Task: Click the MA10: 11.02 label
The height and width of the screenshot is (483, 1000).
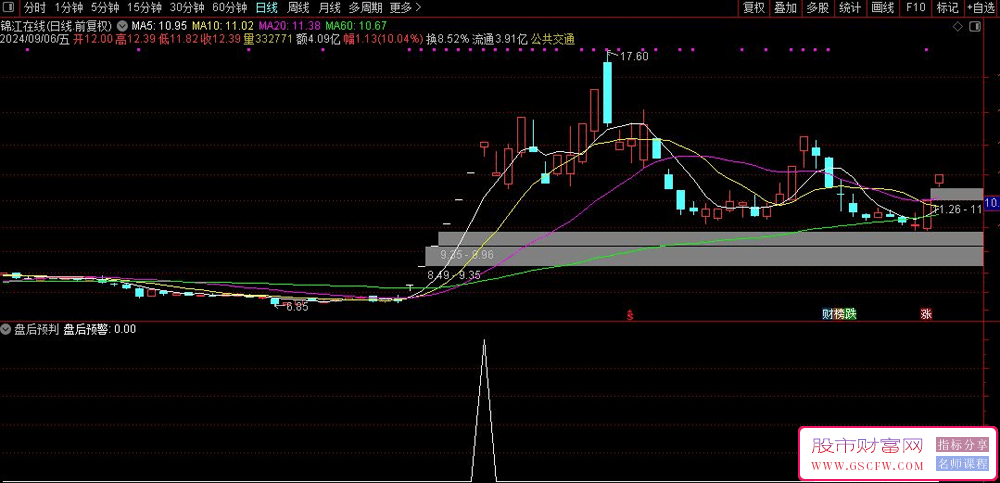Action: click(223, 27)
